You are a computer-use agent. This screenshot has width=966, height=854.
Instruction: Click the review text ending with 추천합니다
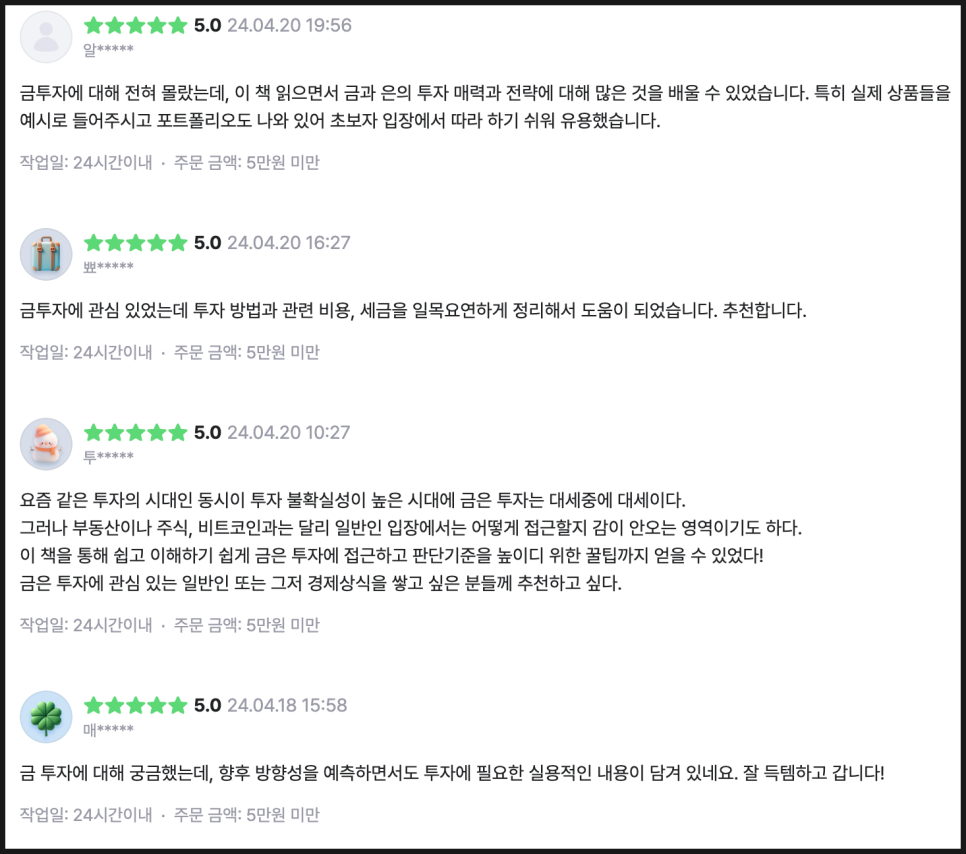tap(412, 311)
